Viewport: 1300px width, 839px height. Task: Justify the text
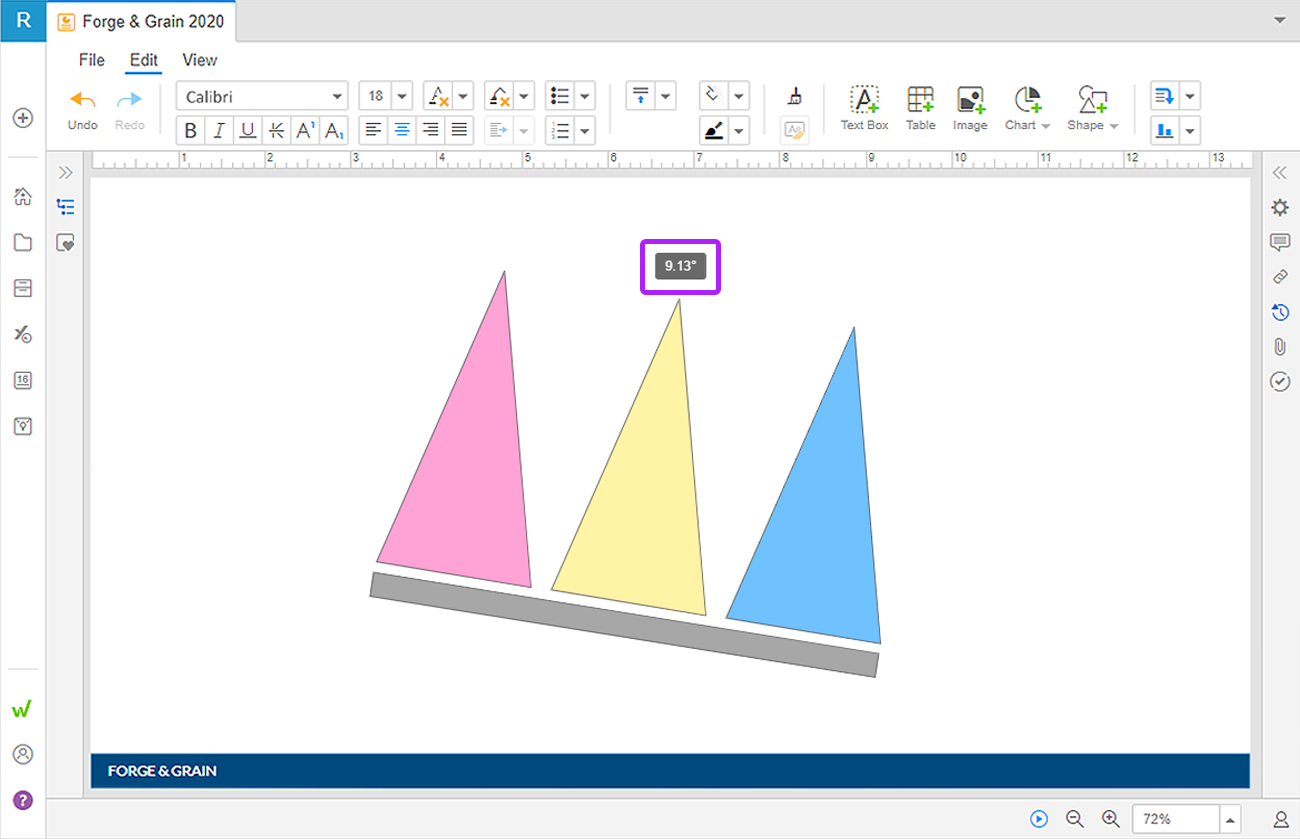coord(459,130)
